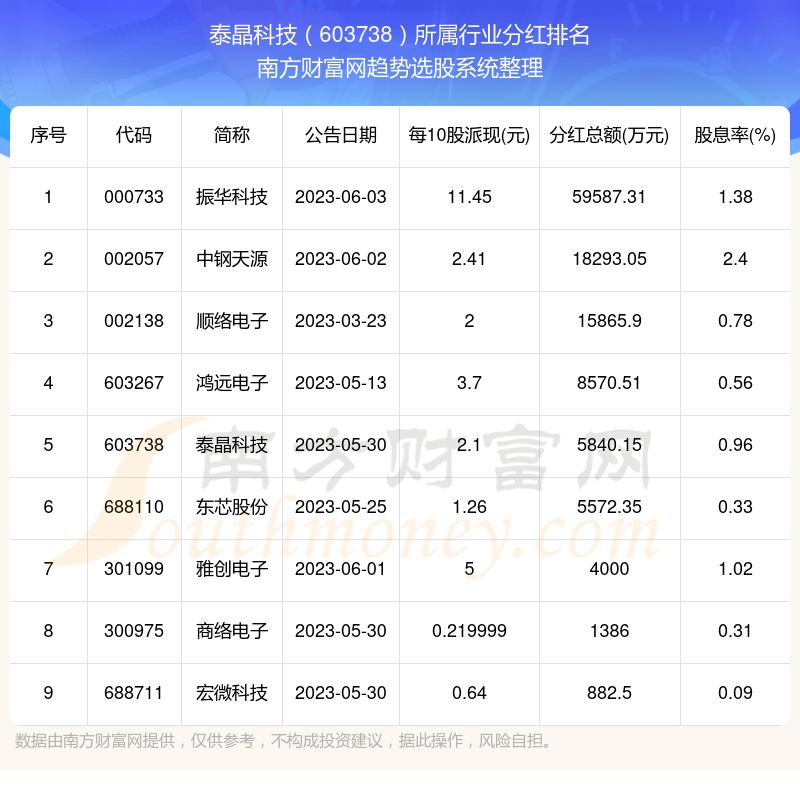Click the 公告日期 column header
The width and height of the screenshot is (800, 792).
coord(341,135)
